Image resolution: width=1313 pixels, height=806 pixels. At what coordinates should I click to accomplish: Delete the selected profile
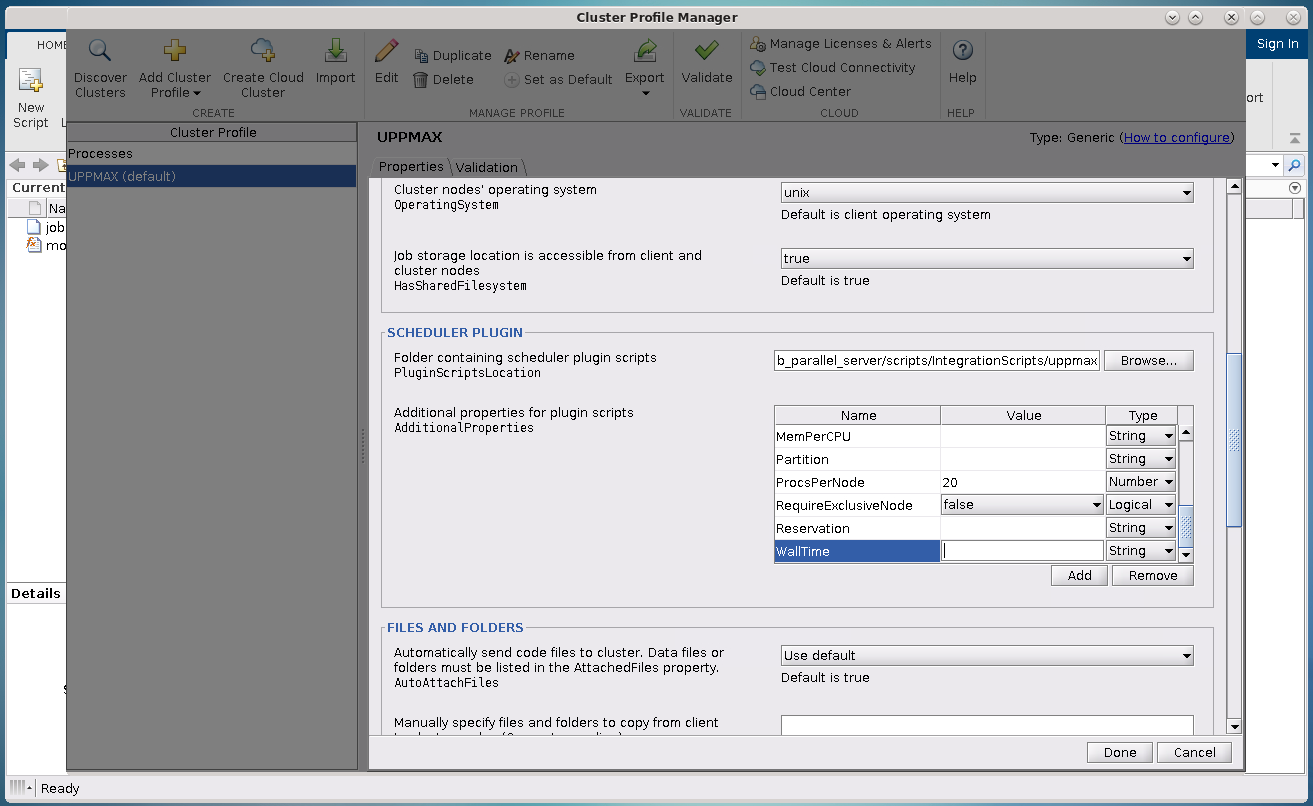(443, 80)
